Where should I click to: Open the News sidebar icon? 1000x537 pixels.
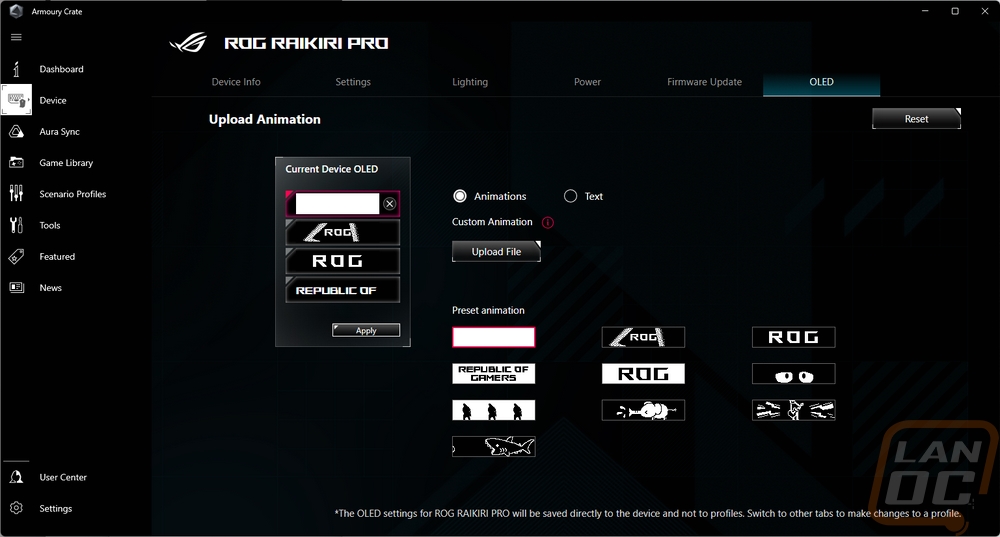tap(16, 288)
